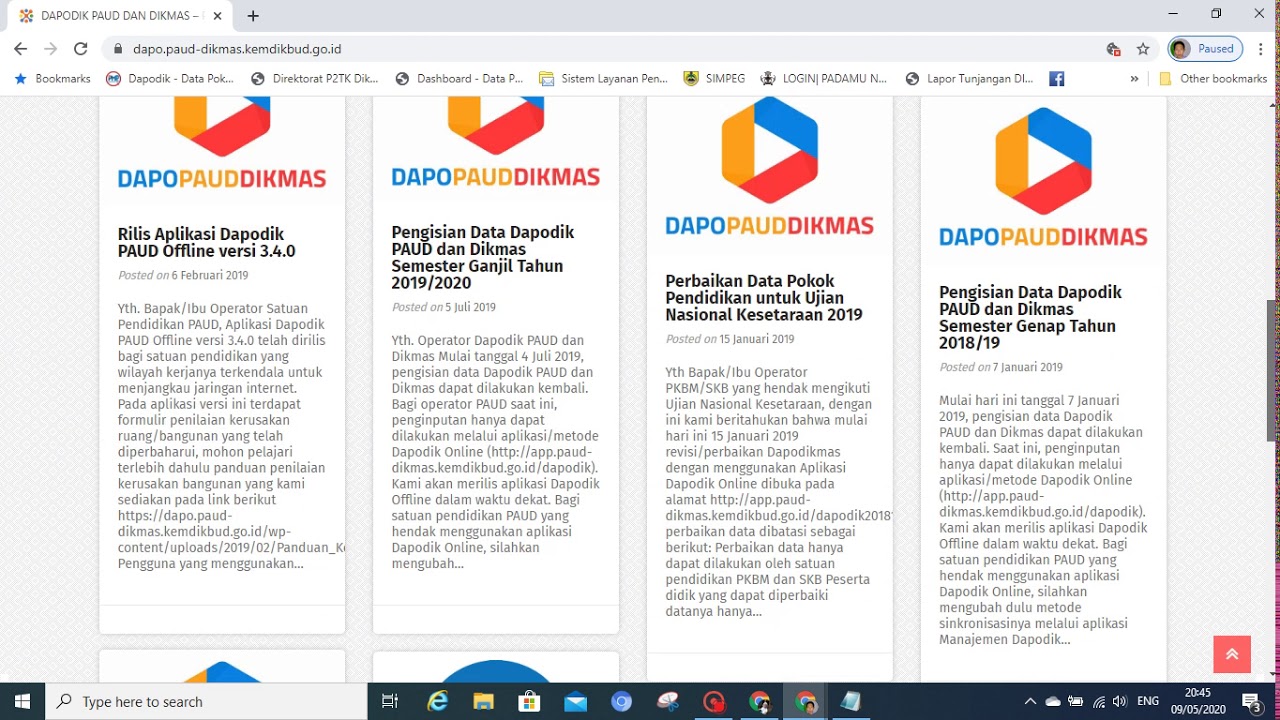Viewport: 1280px width, 720px height.
Task: Open the Snipping Tool icon in taskbar
Action: pos(668,702)
